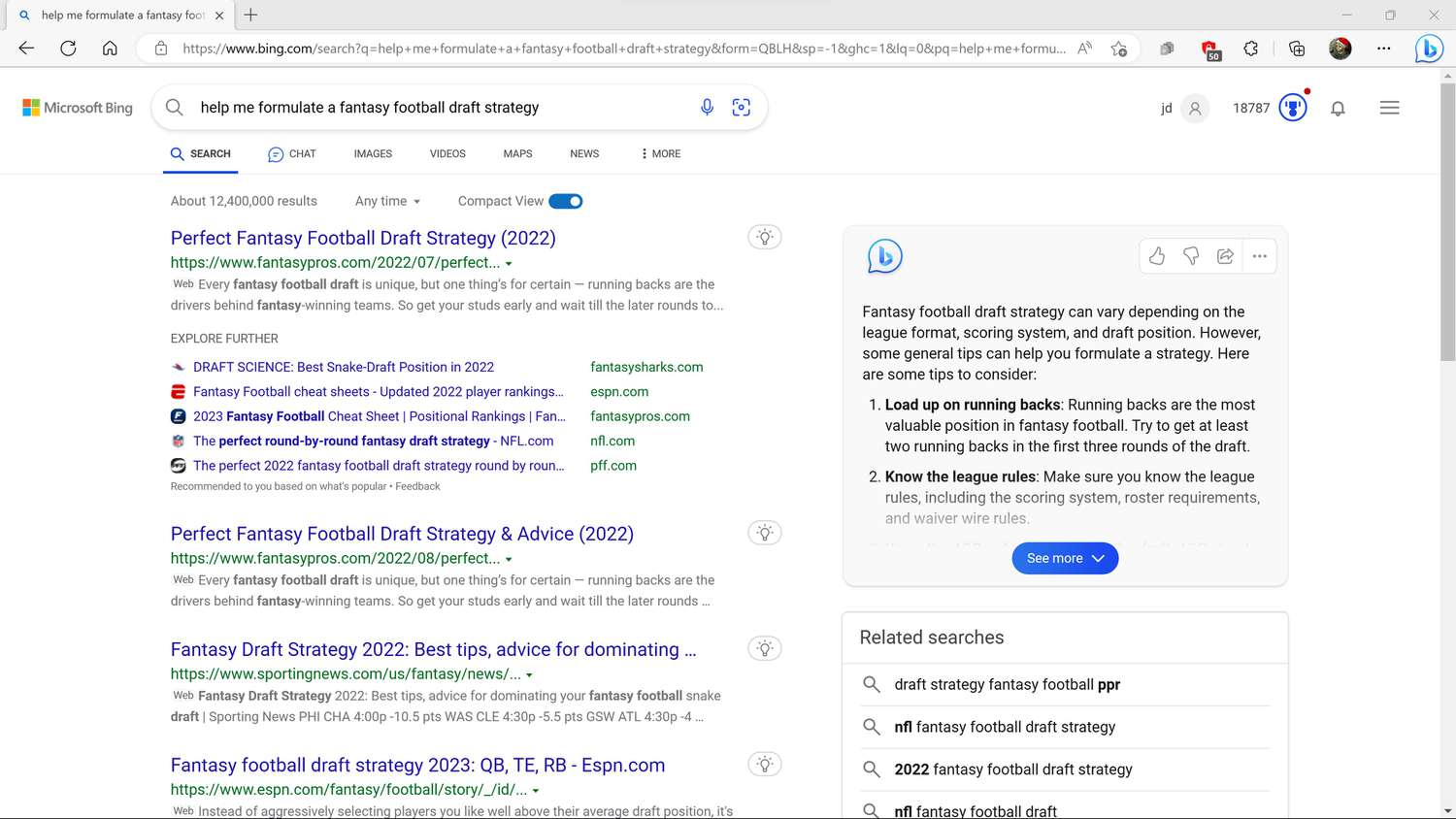Open the MORE search categories menu

[660, 153]
